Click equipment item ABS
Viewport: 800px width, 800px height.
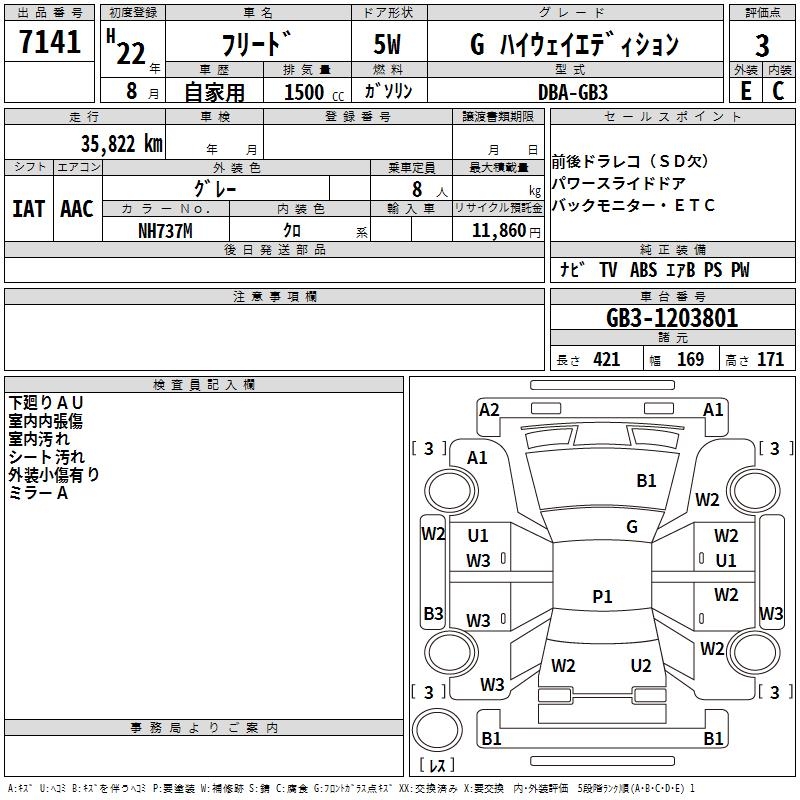[x=643, y=270]
